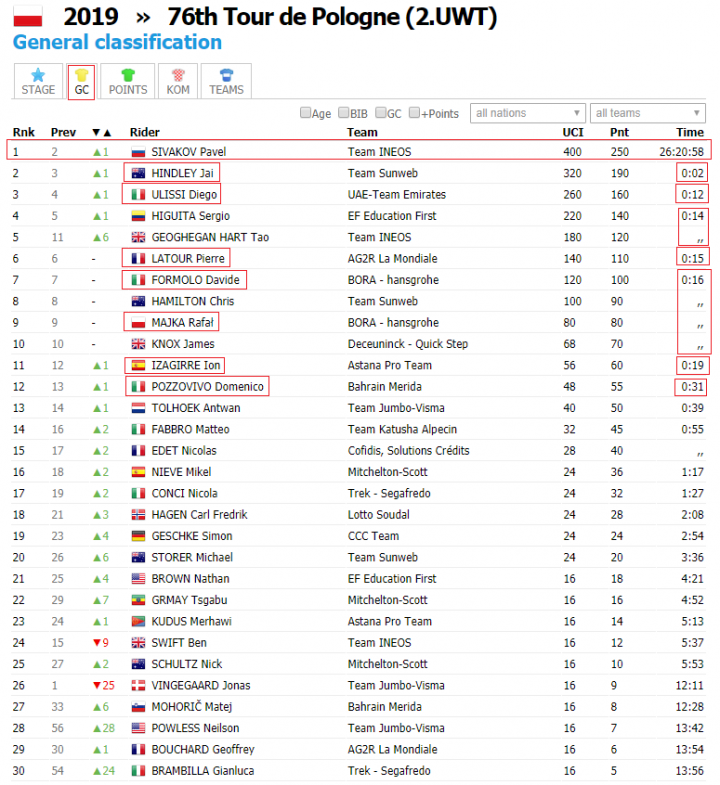The image size is (720, 785).
Task: Click the Pnt column header
Action: point(619,132)
